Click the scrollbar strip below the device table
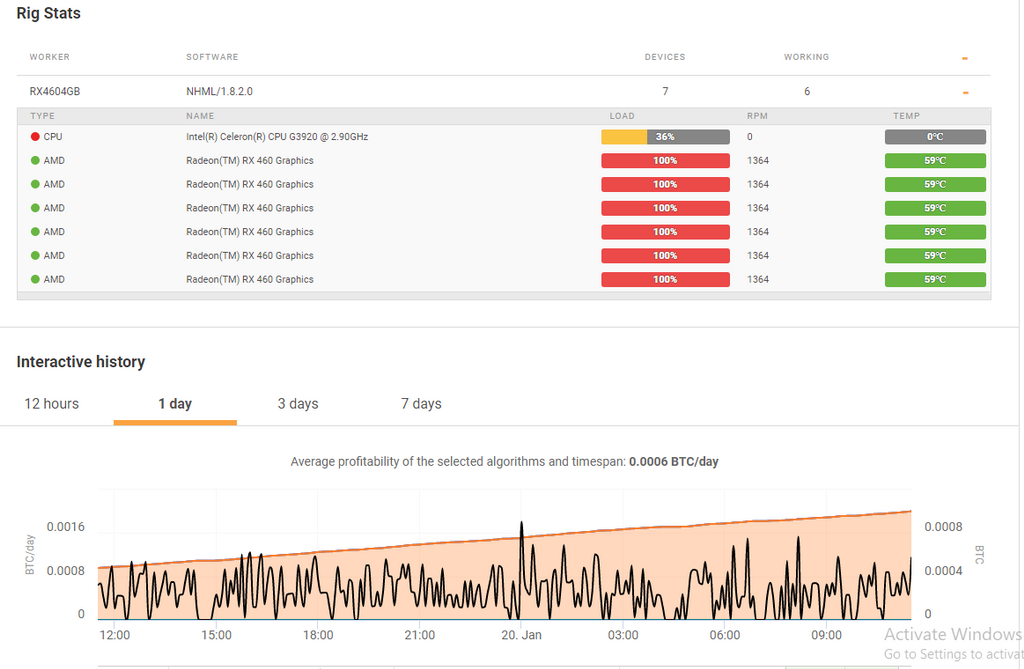This screenshot has width=1024, height=669. tap(504, 296)
